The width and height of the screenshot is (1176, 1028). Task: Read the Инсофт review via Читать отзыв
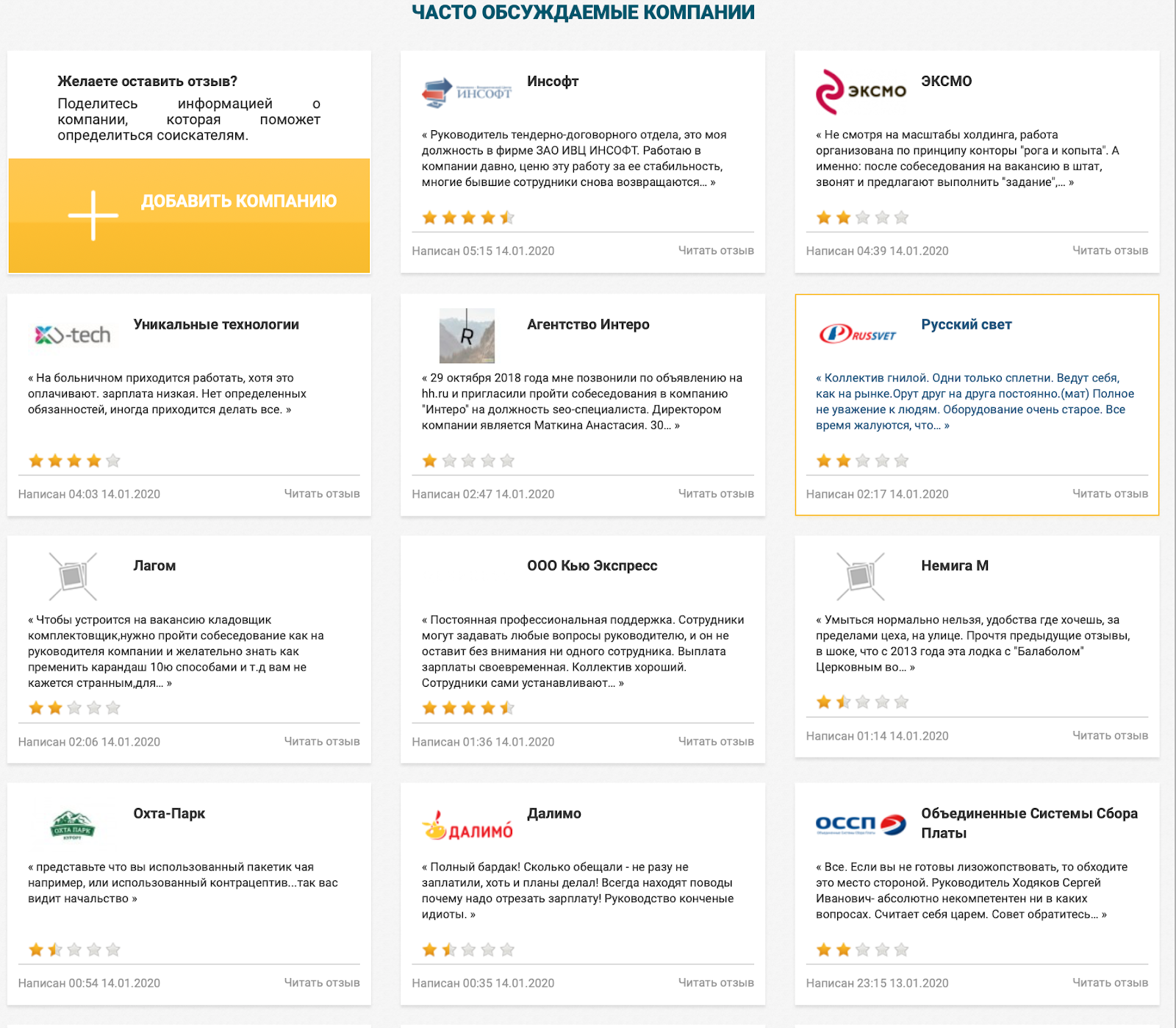pos(715,251)
